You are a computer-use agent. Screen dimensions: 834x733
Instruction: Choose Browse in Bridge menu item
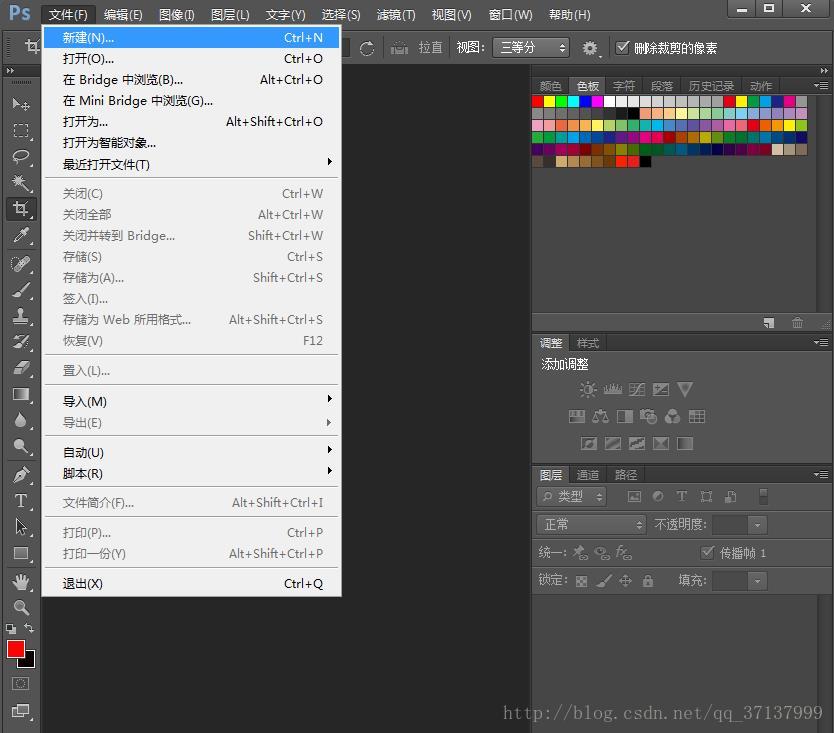tap(191, 79)
